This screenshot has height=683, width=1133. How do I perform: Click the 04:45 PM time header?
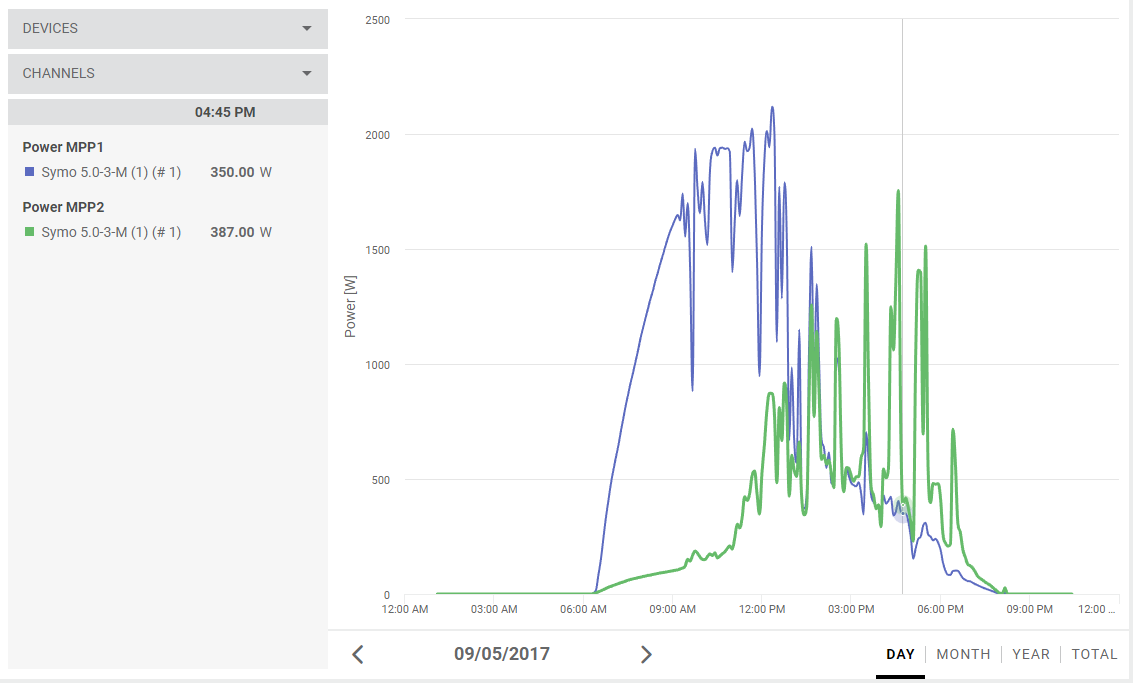point(225,112)
